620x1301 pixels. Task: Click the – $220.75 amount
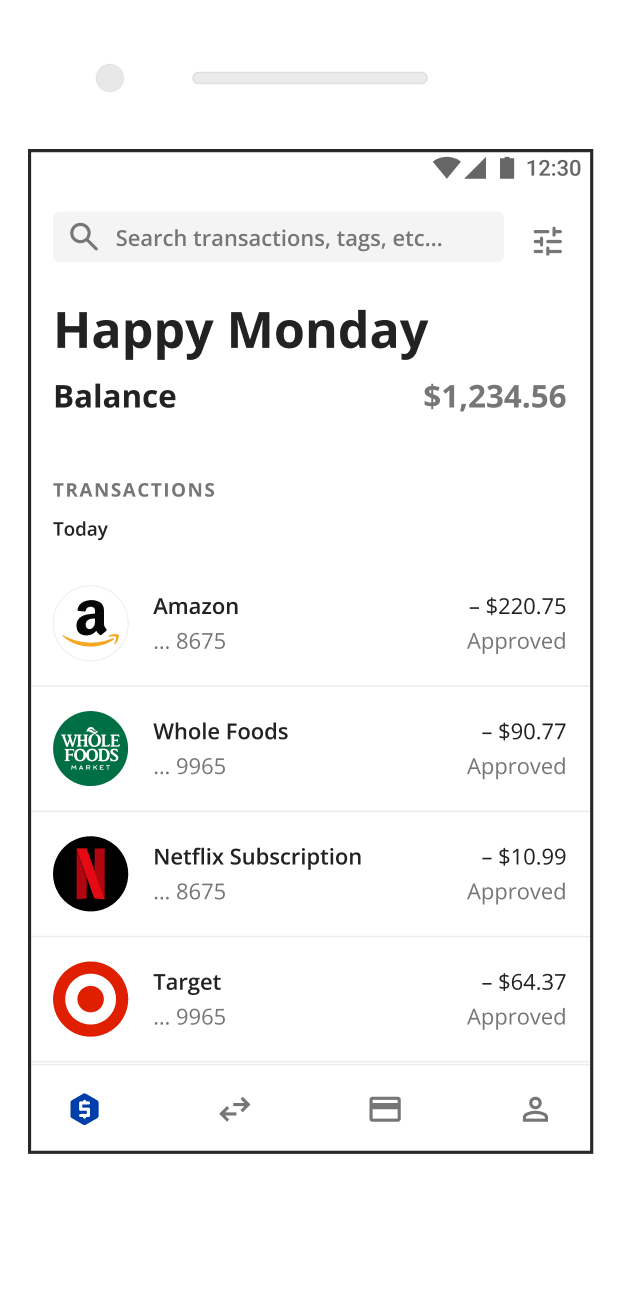point(517,607)
